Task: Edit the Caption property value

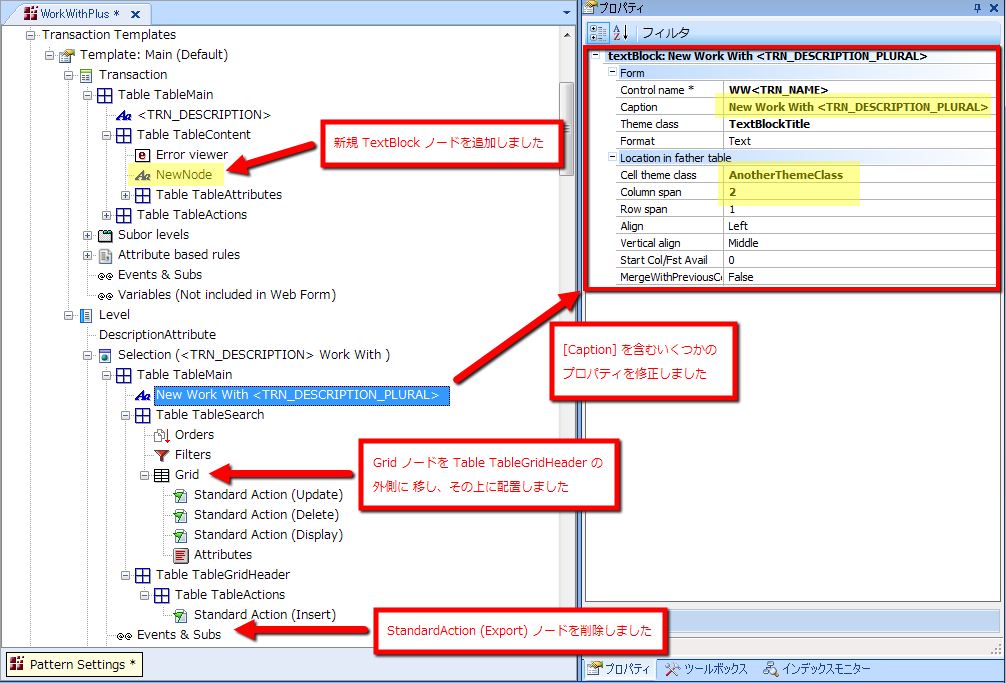Action: point(858,107)
